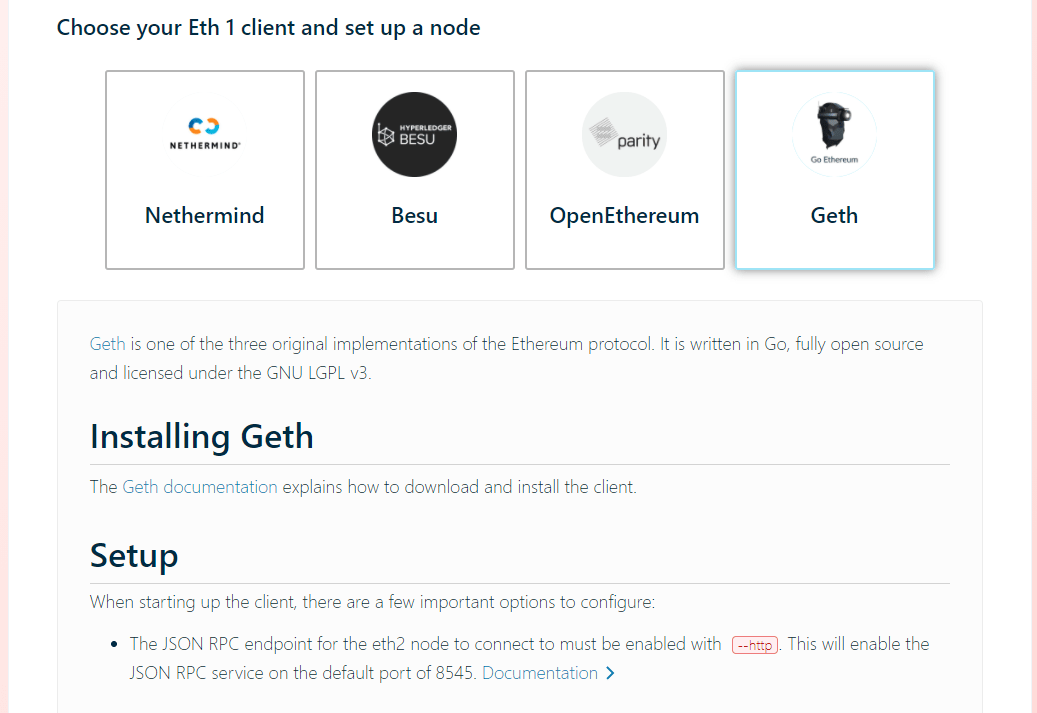Click the --http code snippet

coord(755,645)
